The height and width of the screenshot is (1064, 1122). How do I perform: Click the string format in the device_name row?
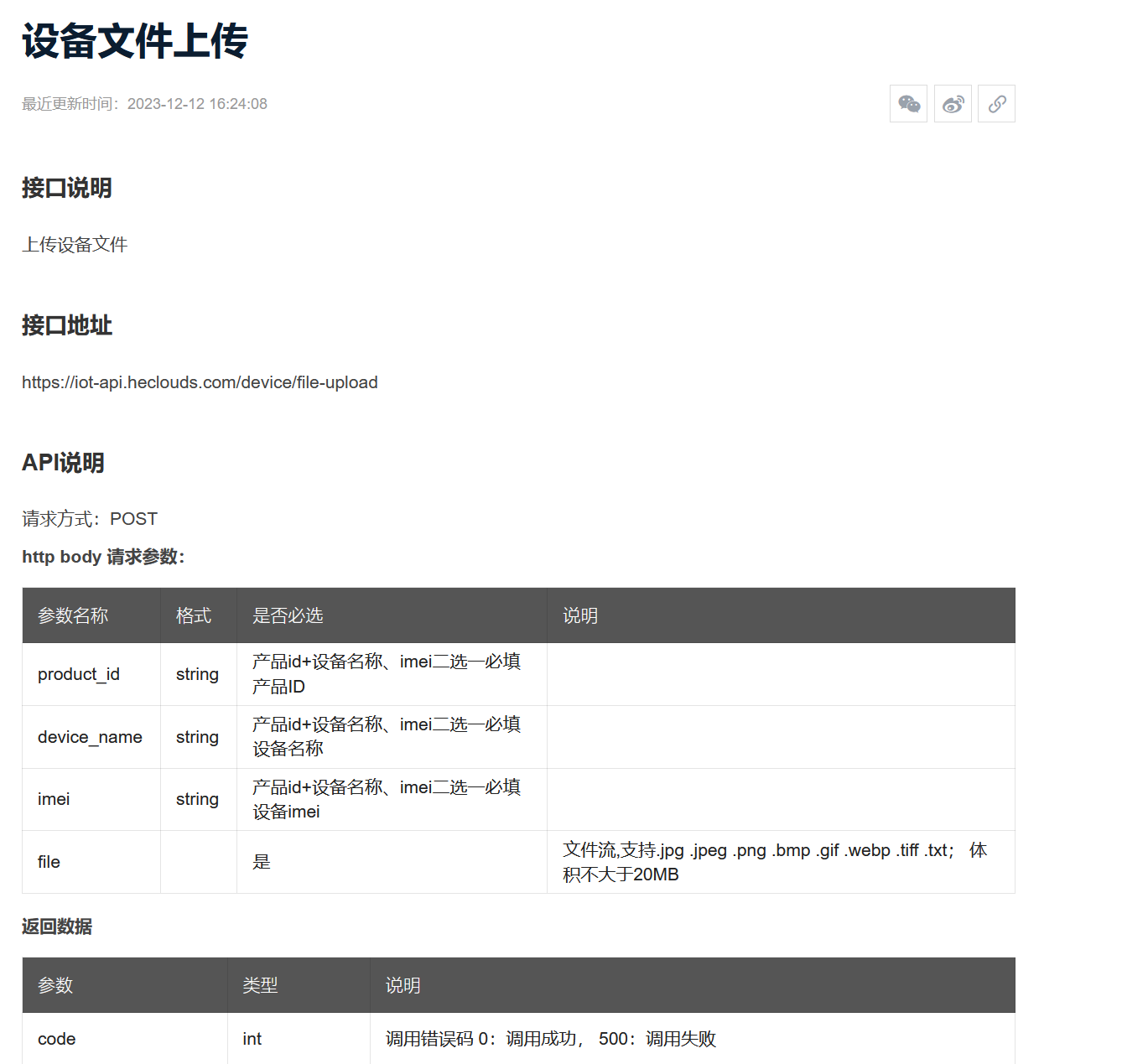199,737
